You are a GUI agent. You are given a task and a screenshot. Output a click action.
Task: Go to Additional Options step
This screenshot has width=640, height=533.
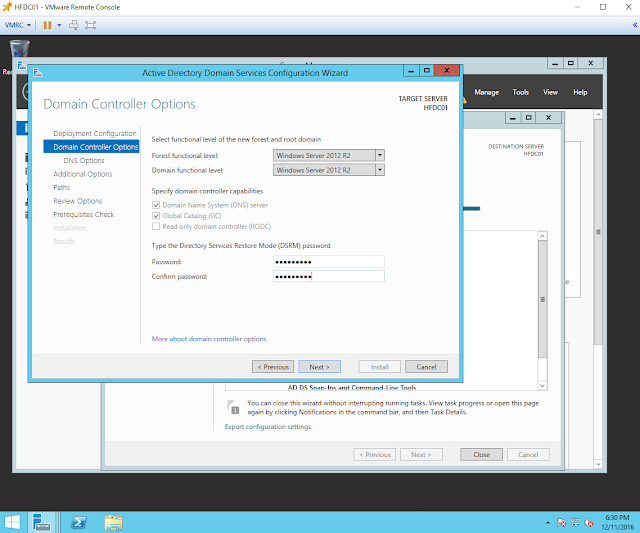coord(82,174)
